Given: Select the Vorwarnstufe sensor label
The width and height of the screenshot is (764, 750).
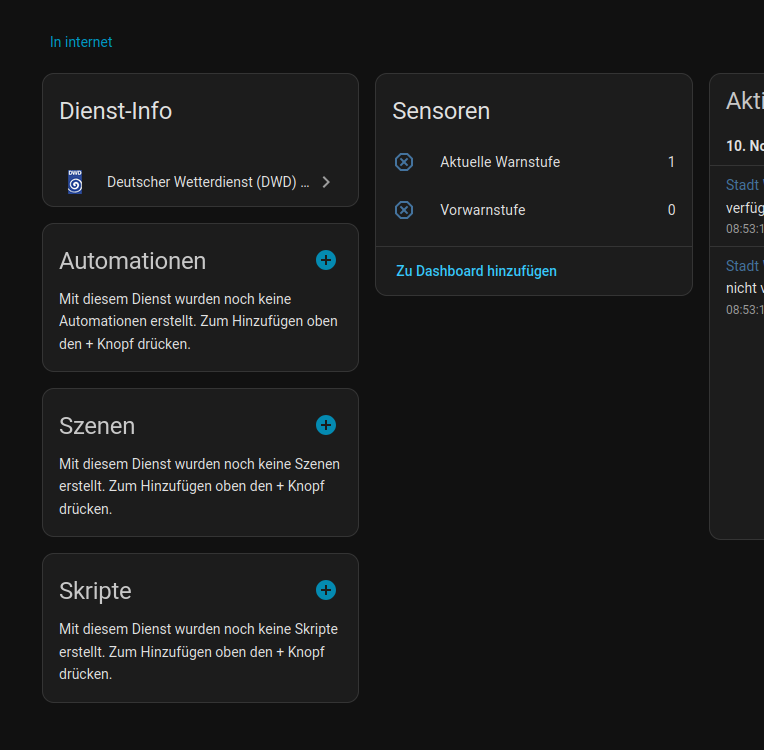Looking at the screenshot, I should pyautogui.click(x=482, y=210).
